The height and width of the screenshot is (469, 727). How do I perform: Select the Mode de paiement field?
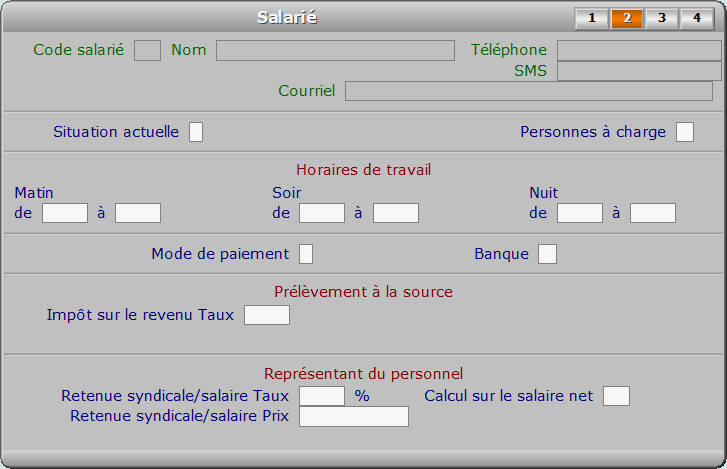(x=306, y=254)
